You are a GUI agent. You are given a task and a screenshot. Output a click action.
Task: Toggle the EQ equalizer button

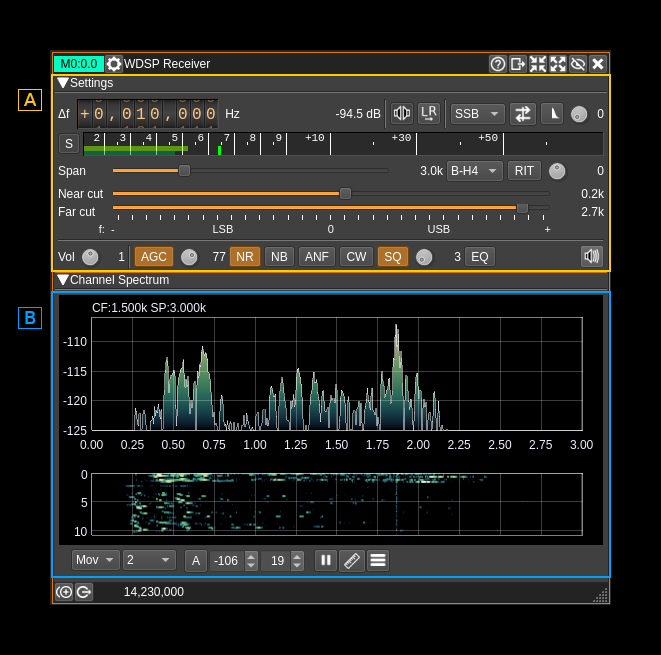pos(480,257)
